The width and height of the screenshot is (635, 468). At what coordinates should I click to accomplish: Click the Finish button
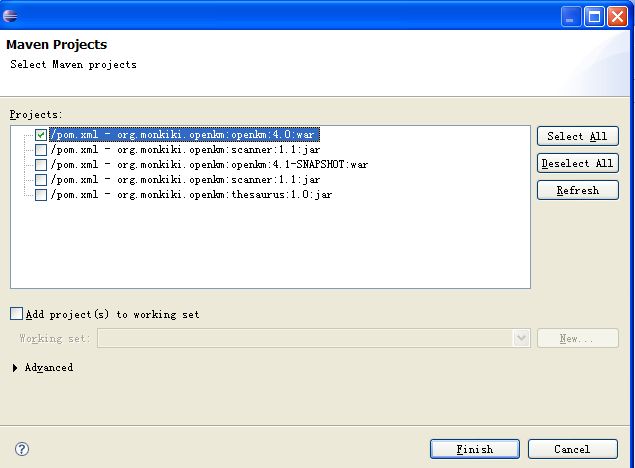tap(475, 449)
